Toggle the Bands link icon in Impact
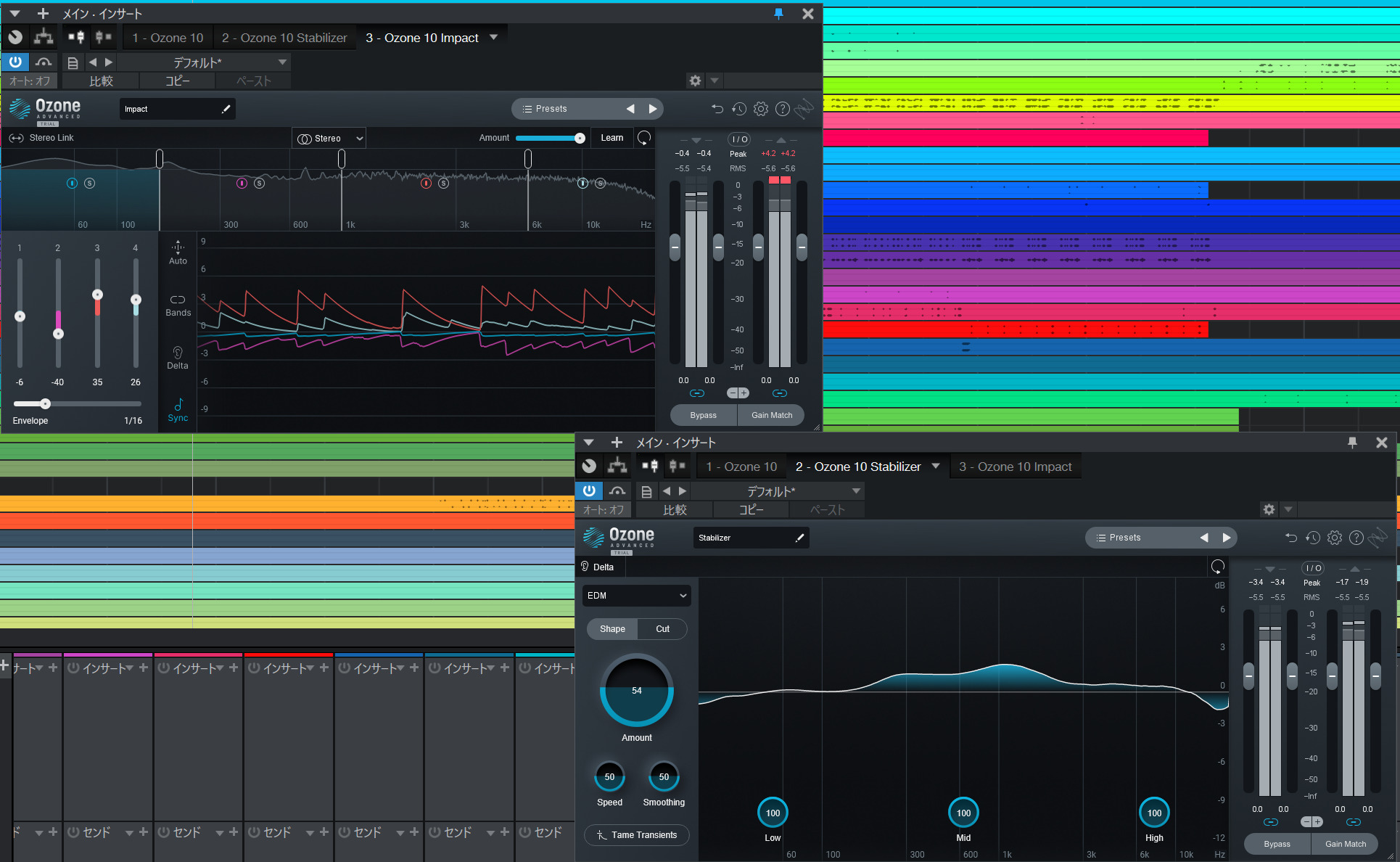The height and width of the screenshot is (862, 1400). click(x=178, y=305)
